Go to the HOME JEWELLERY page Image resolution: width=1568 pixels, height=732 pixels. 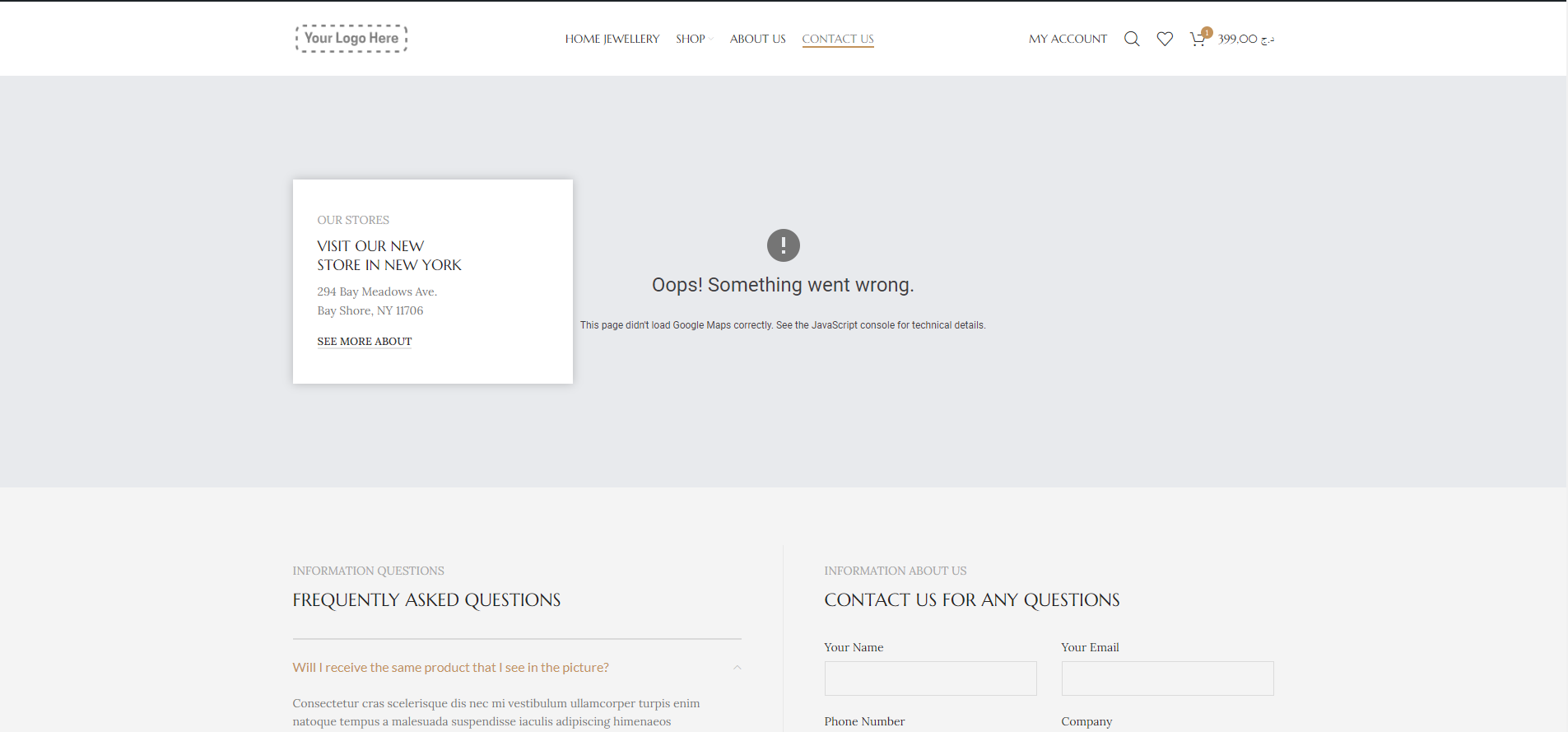click(x=612, y=39)
